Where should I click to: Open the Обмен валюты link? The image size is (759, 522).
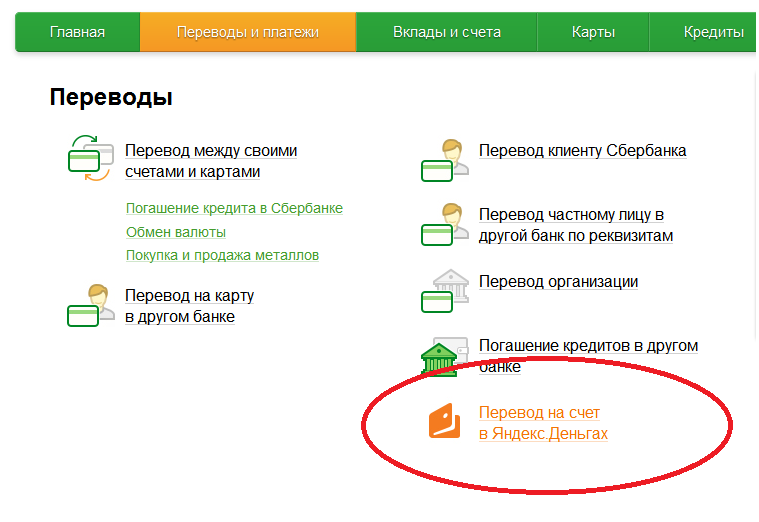[176, 232]
